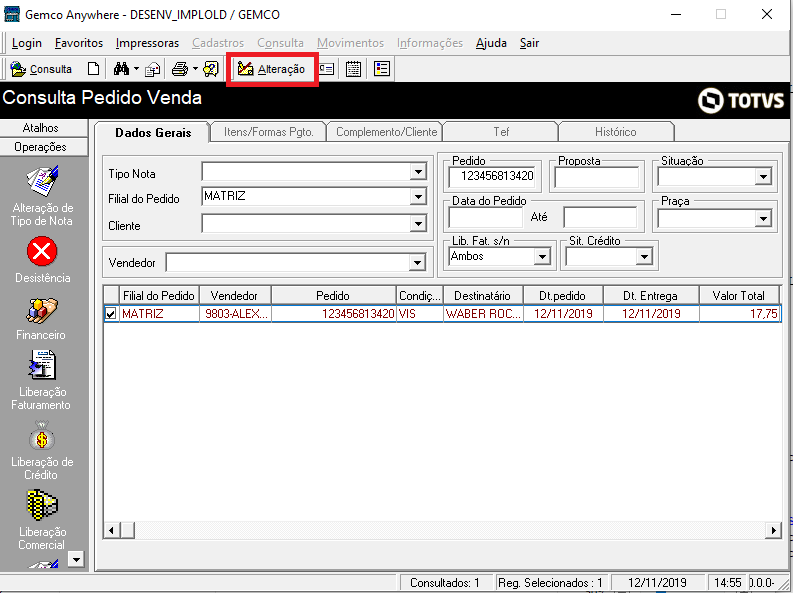This screenshot has height=593, width=793.
Task: Open Alteração de Tipo de Nota operation
Action: tap(42, 196)
